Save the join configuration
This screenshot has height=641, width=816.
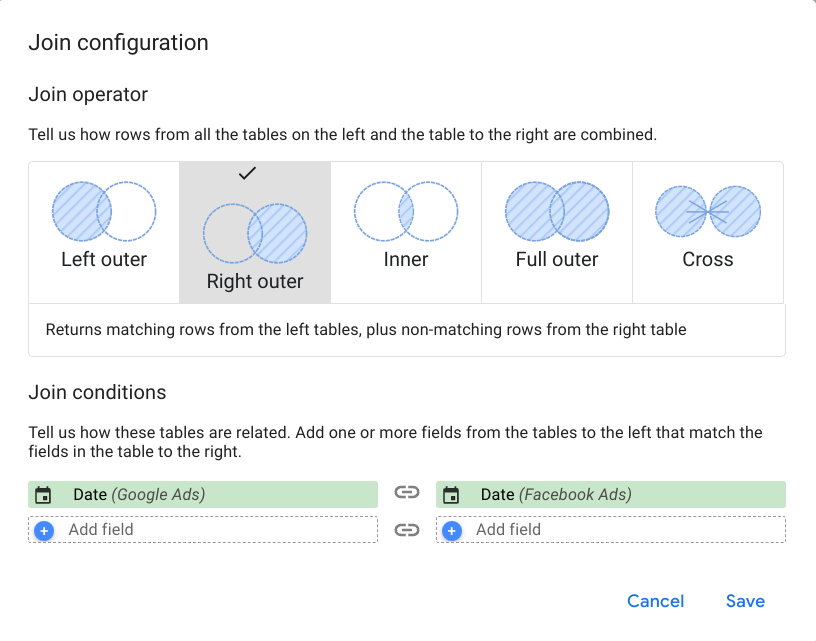click(x=745, y=601)
